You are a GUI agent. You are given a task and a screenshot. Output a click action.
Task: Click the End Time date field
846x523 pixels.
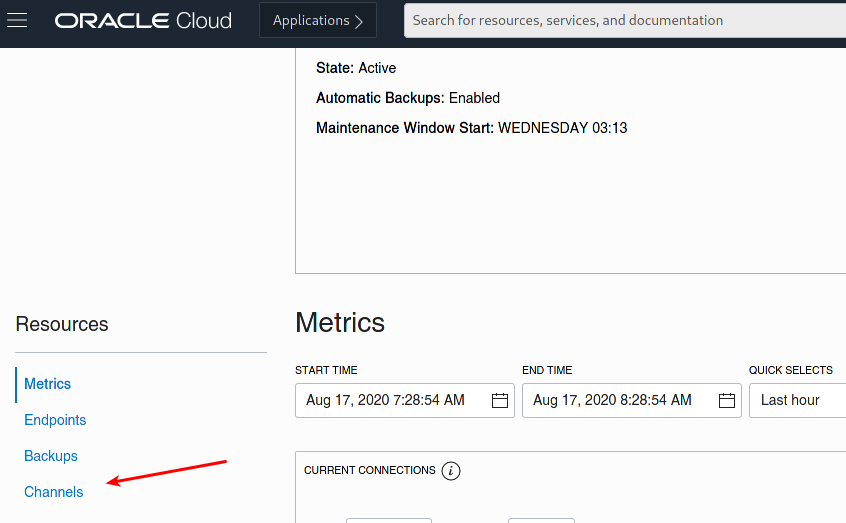coord(632,400)
